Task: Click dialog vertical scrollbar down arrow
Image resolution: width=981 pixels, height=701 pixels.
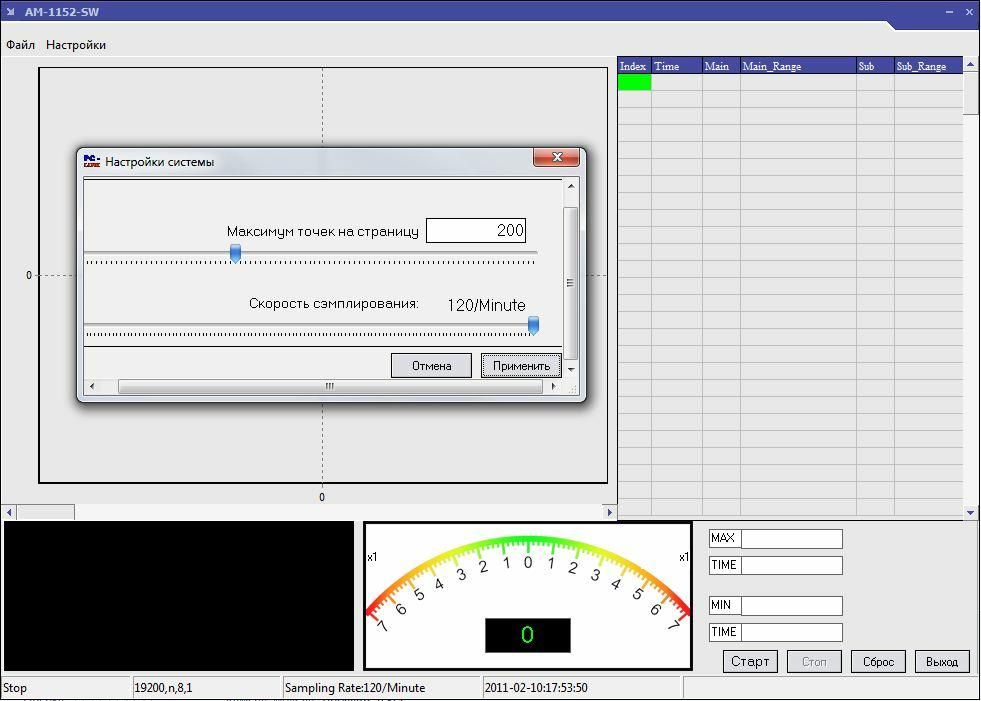Action: click(x=571, y=369)
